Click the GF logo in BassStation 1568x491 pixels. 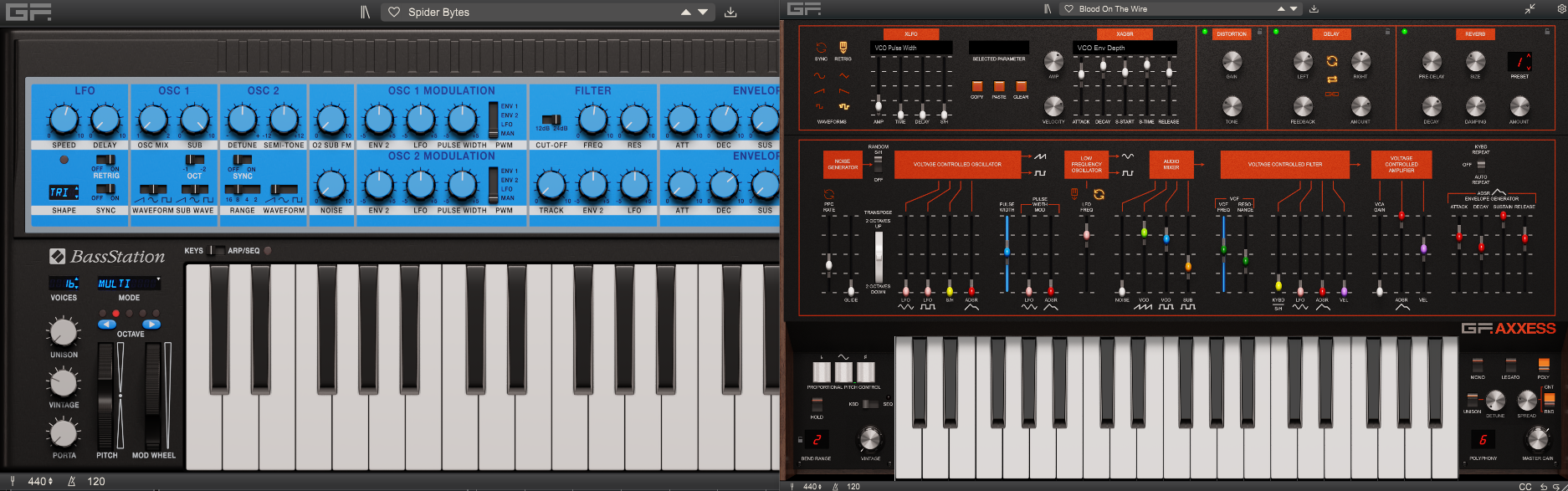coord(29,12)
